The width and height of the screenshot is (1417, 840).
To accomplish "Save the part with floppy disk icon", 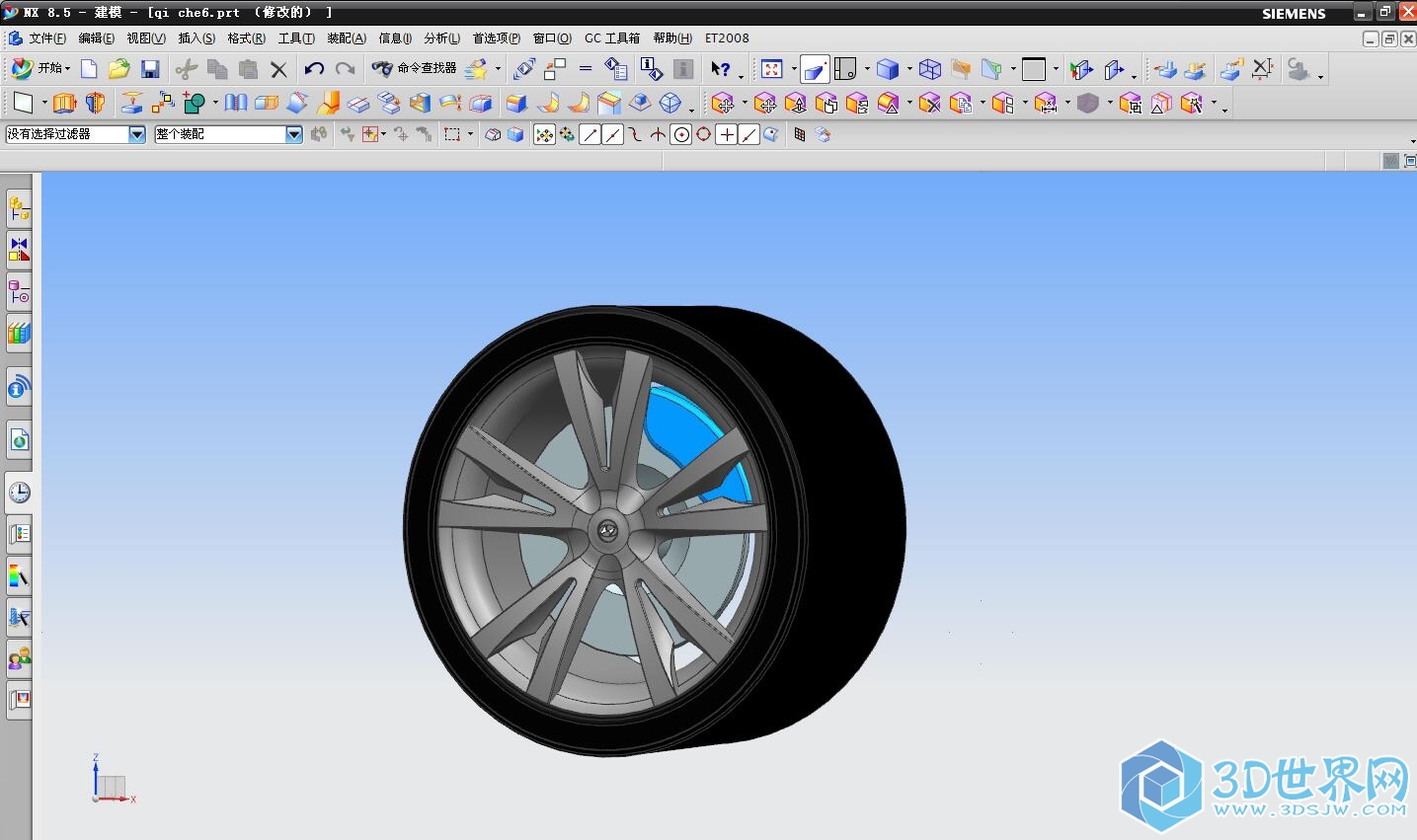I will [150, 68].
